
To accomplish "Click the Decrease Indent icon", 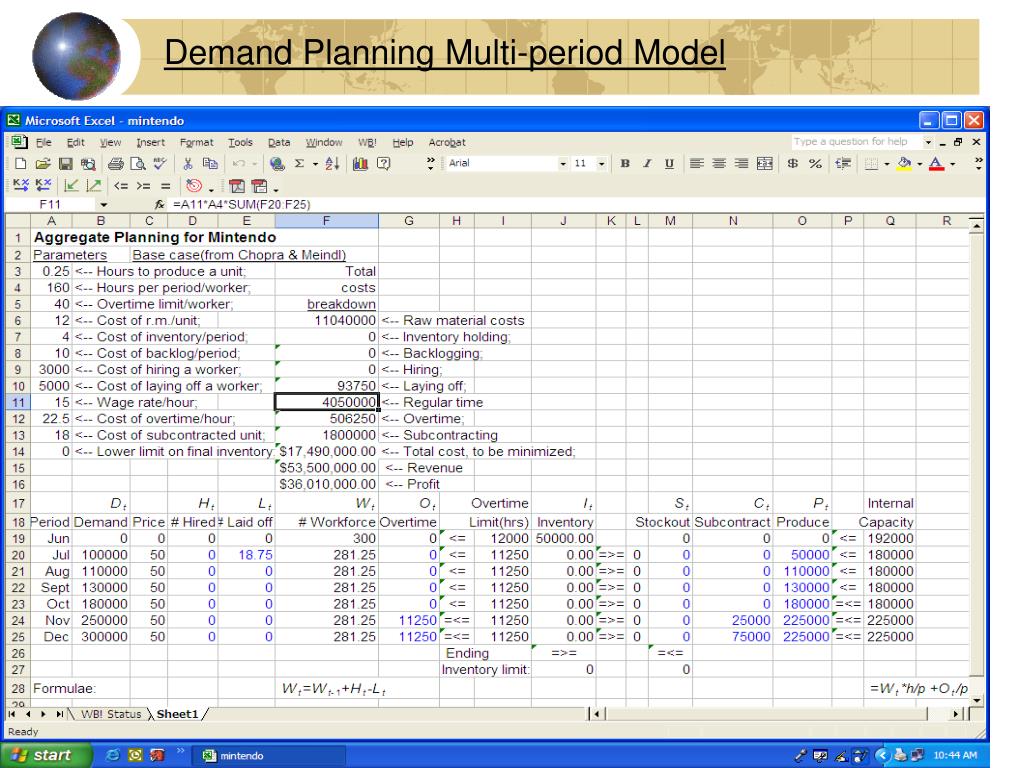I will (x=843, y=163).
